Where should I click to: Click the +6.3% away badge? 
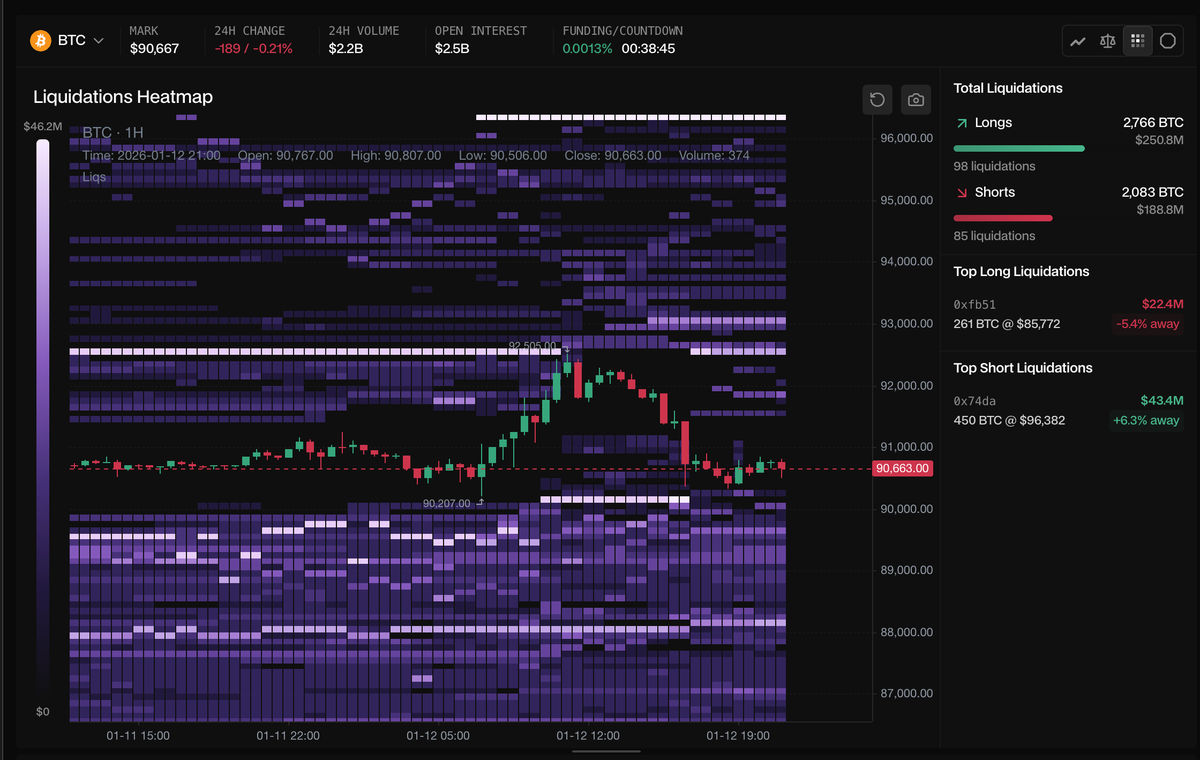click(x=1146, y=420)
